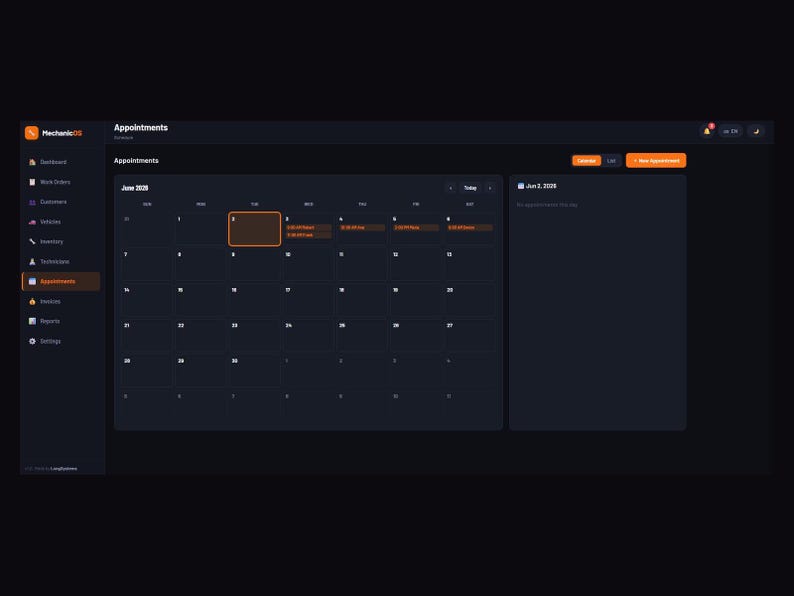Click the Invoices menu label
The width and height of the screenshot is (794, 596).
coord(50,301)
